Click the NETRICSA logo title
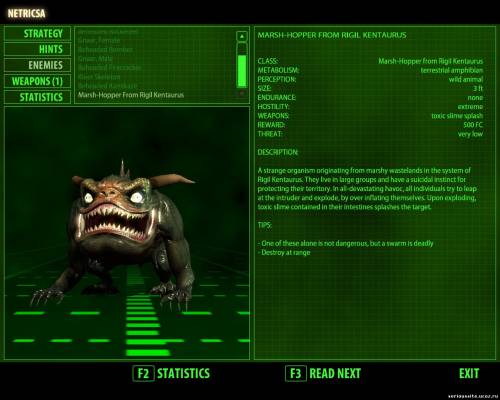 [x=26, y=13]
